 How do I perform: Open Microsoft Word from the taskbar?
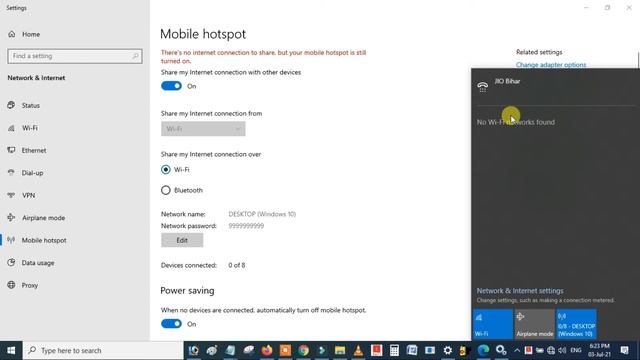(x=412, y=350)
